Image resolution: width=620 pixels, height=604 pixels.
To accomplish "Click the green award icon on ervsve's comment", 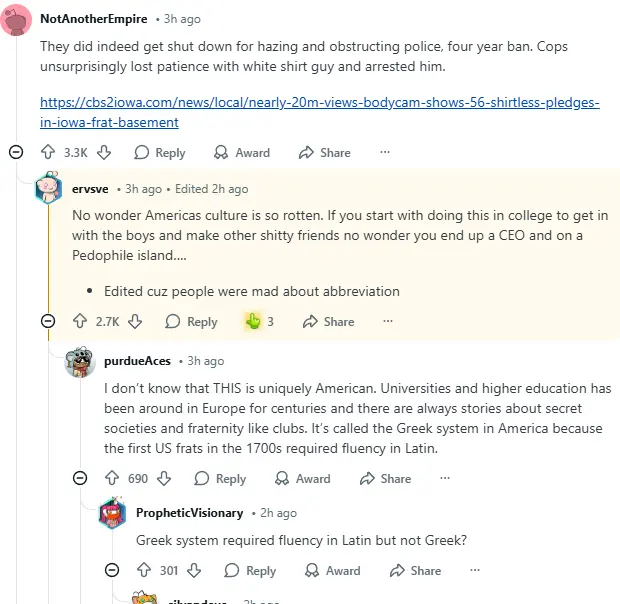I will (x=253, y=322).
